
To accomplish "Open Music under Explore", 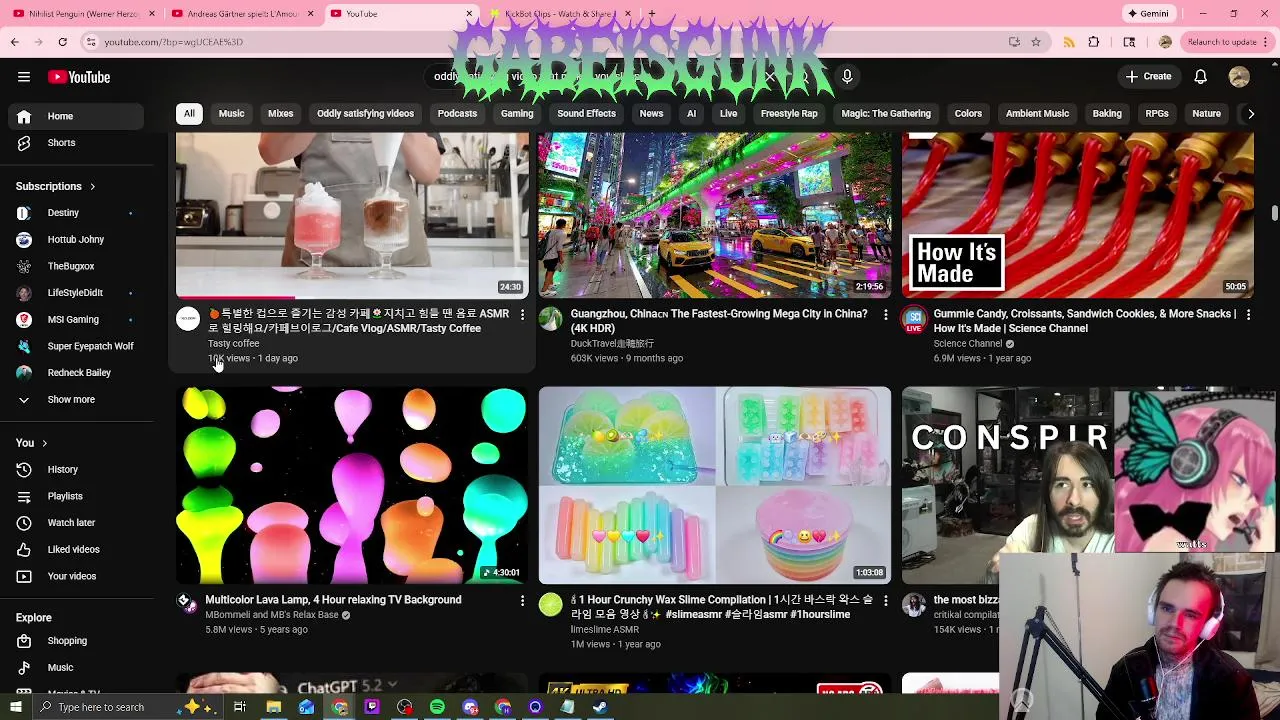I will (76, 668).
